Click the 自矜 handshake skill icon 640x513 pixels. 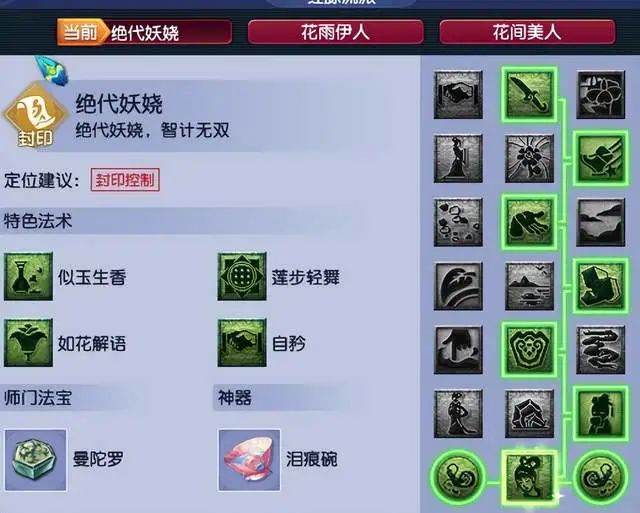[242, 343]
